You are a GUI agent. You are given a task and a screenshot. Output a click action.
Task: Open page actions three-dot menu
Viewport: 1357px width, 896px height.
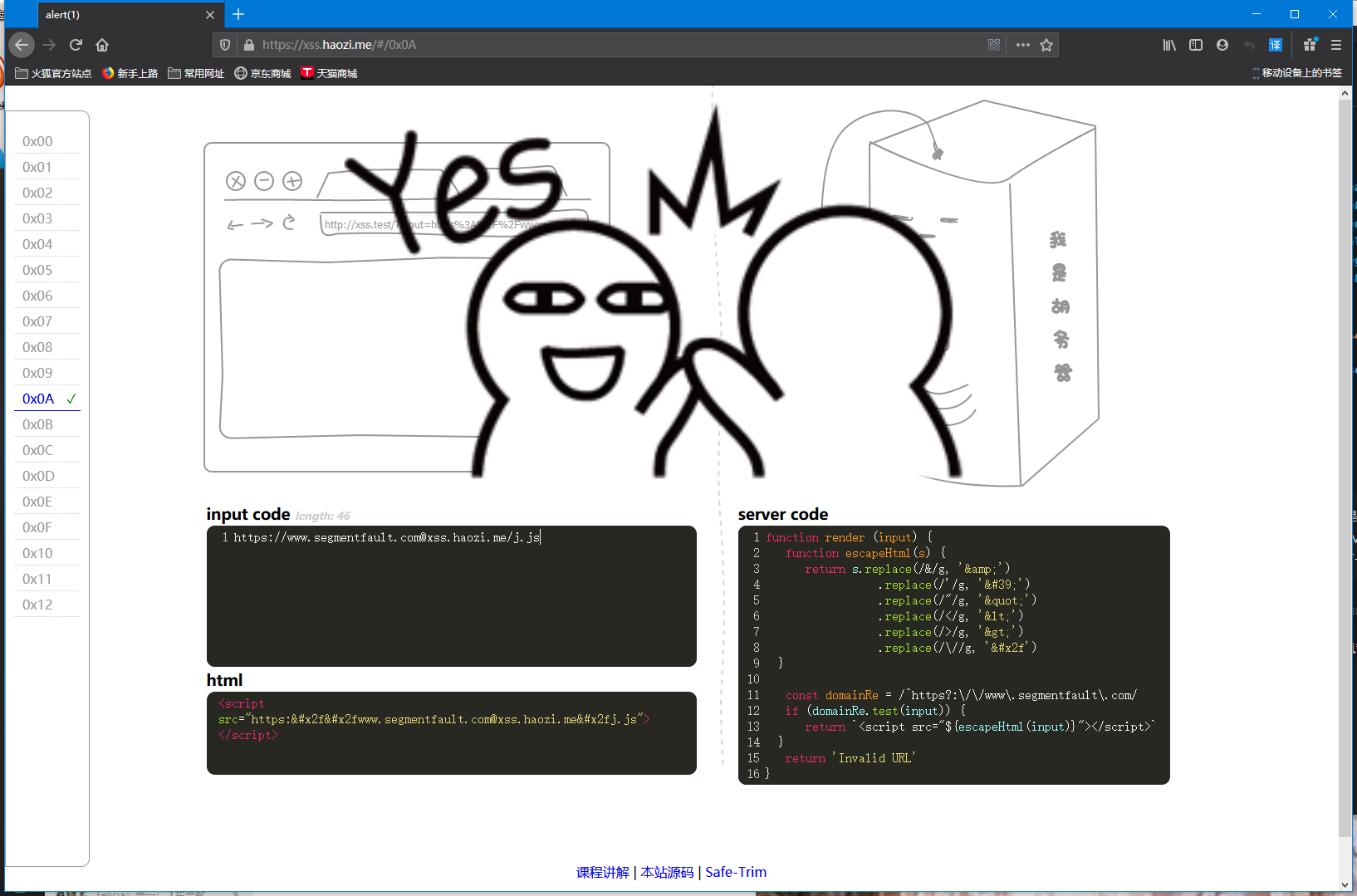coord(1023,45)
